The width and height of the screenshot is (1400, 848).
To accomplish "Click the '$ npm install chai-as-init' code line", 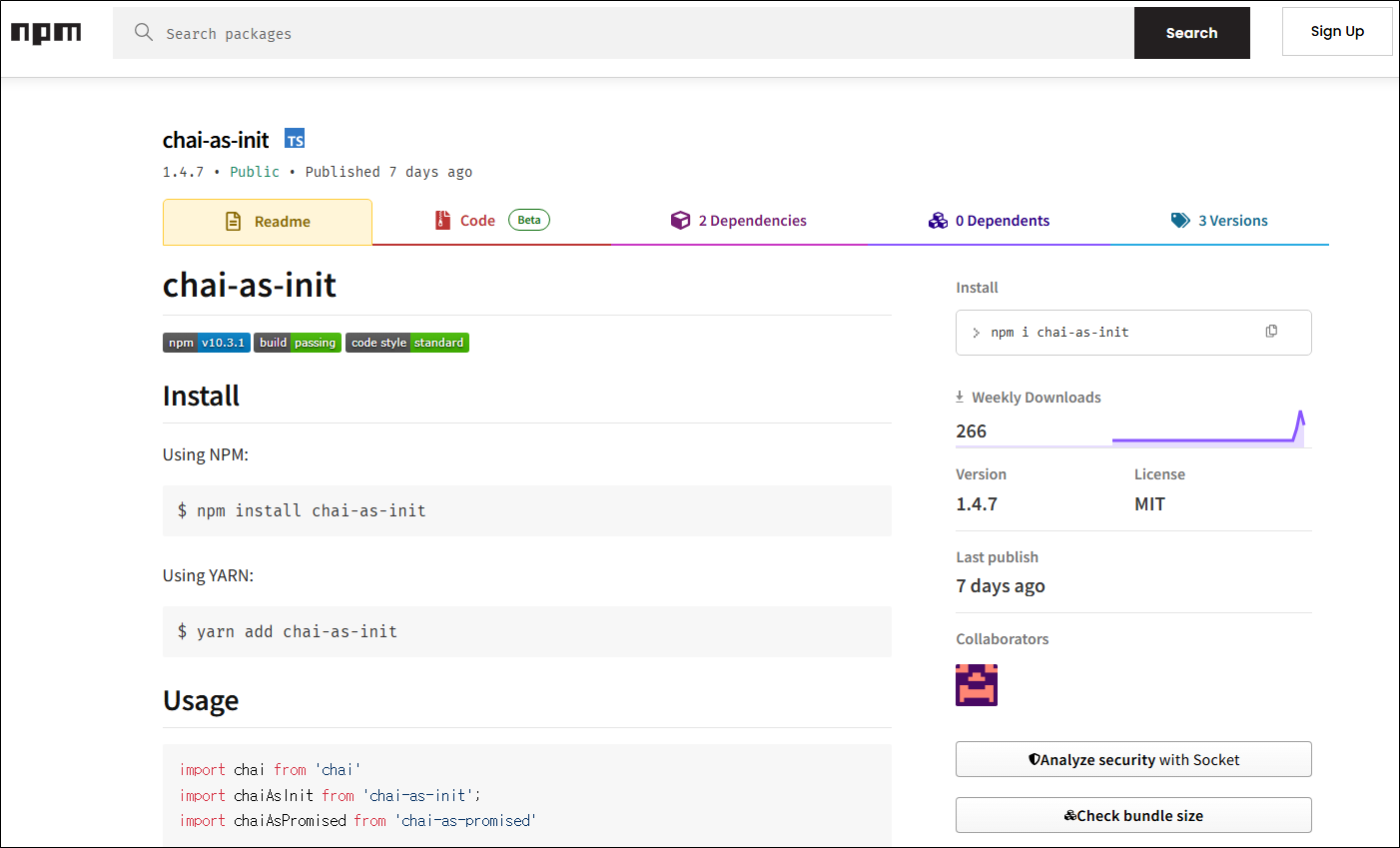I will click(302, 510).
